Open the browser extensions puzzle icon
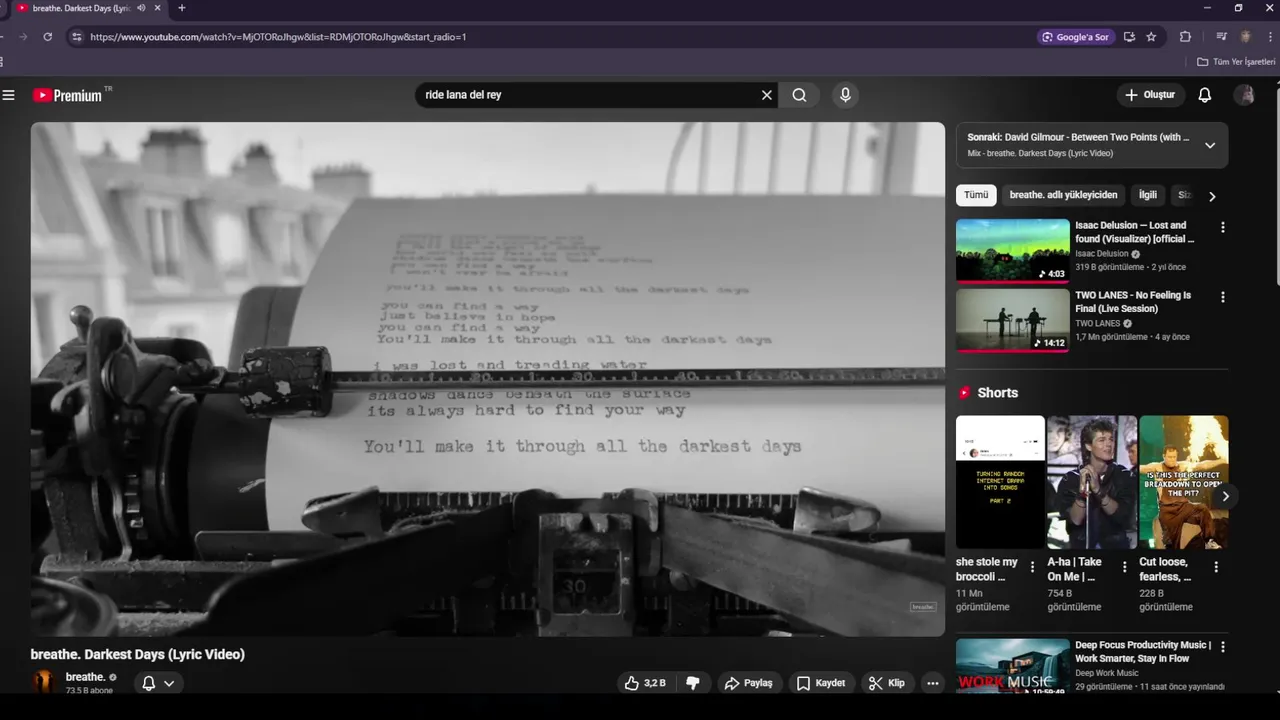Image resolution: width=1280 pixels, height=720 pixels. point(1185,37)
